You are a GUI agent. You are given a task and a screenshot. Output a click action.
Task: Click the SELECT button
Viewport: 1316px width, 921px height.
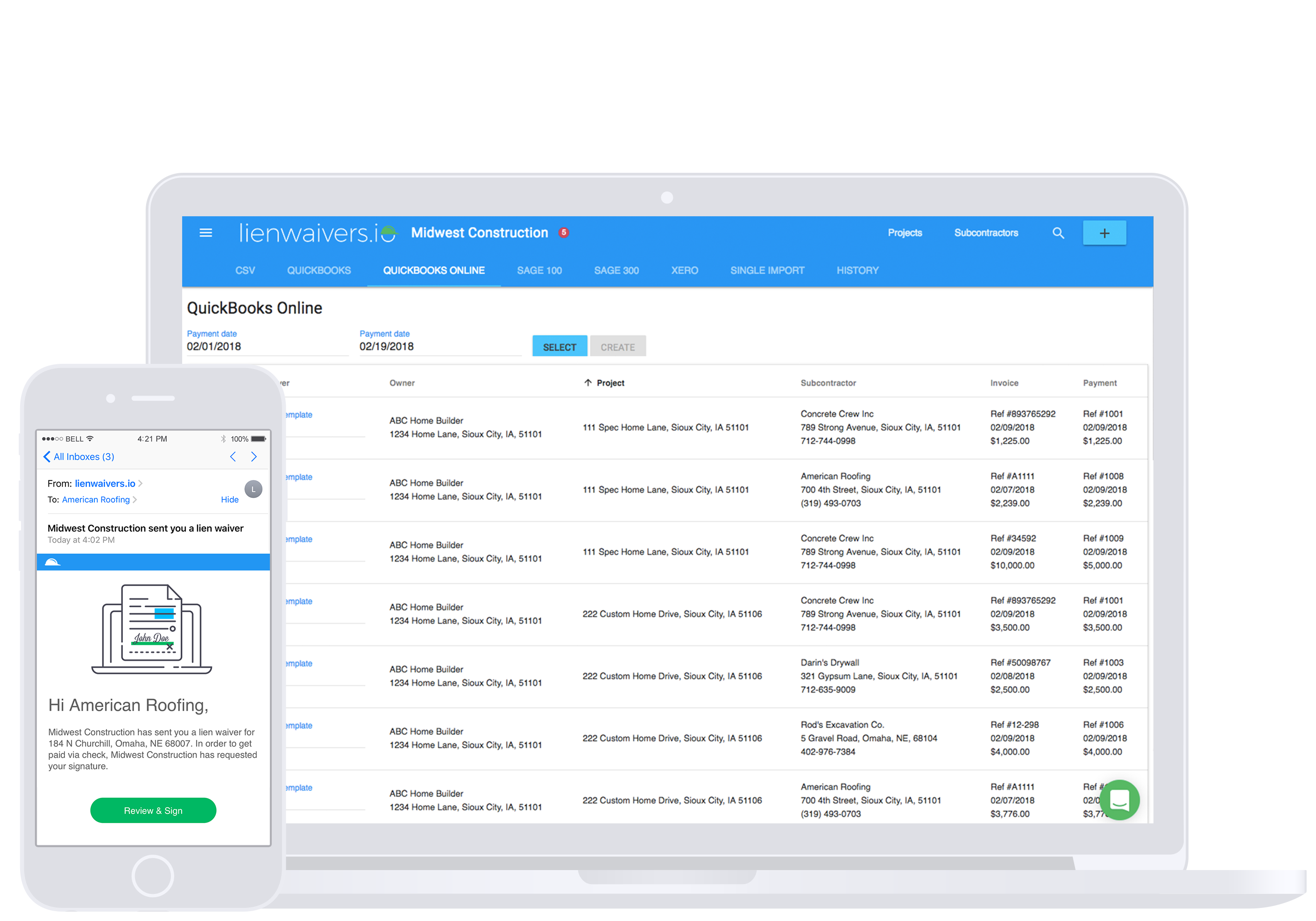(559, 347)
